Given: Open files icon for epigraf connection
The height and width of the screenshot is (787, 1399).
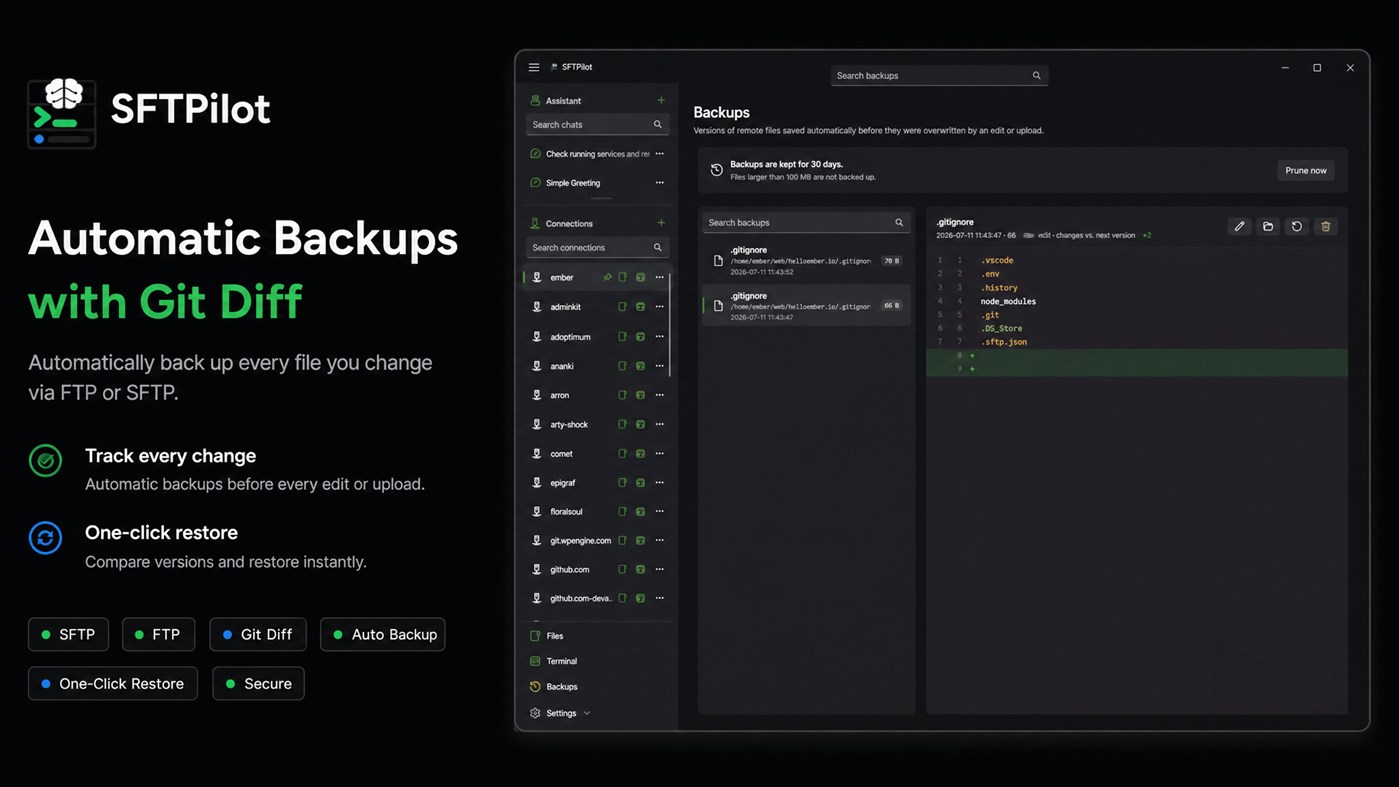Looking at the screenshot, I should coord(622,482).
